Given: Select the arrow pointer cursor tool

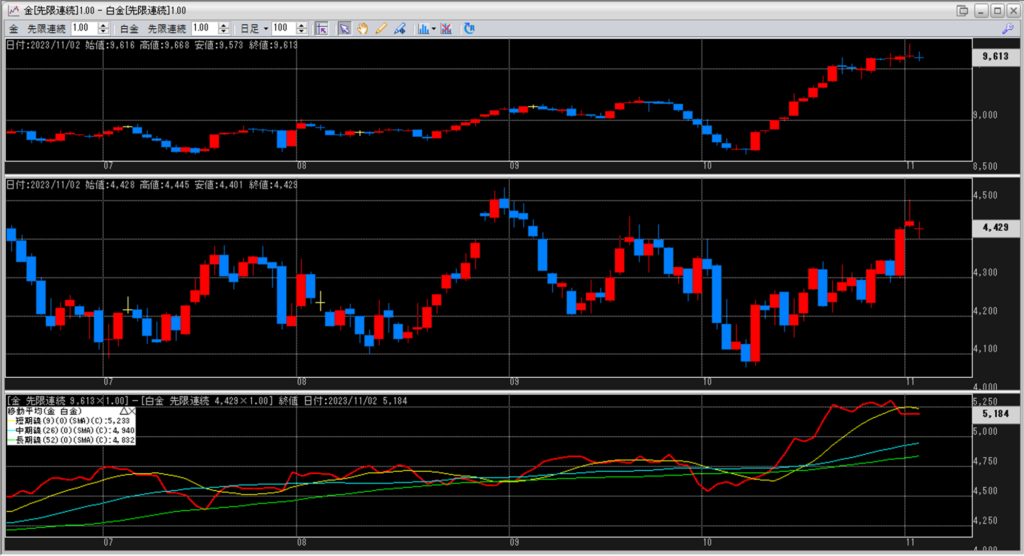Looking at the screenshot, I should coord(344,28).
